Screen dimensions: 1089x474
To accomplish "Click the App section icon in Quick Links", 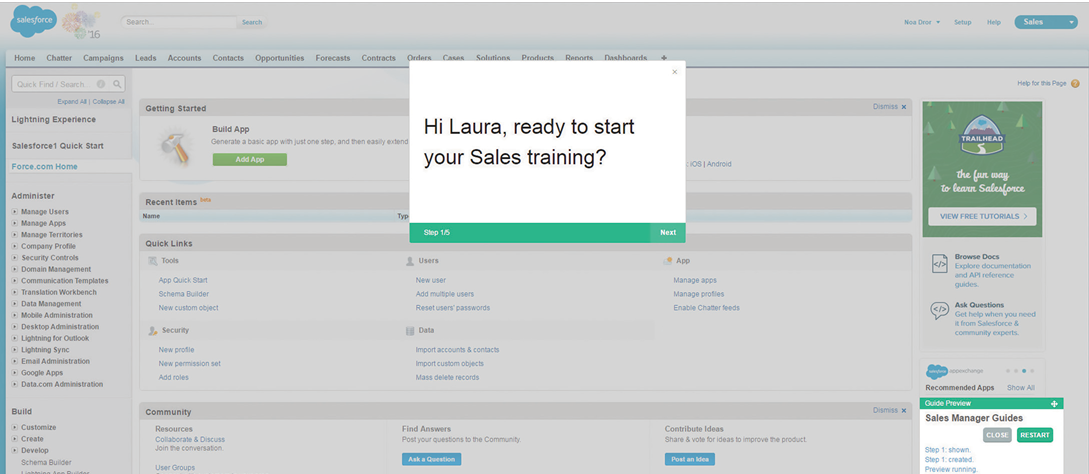I will point(667,261).
